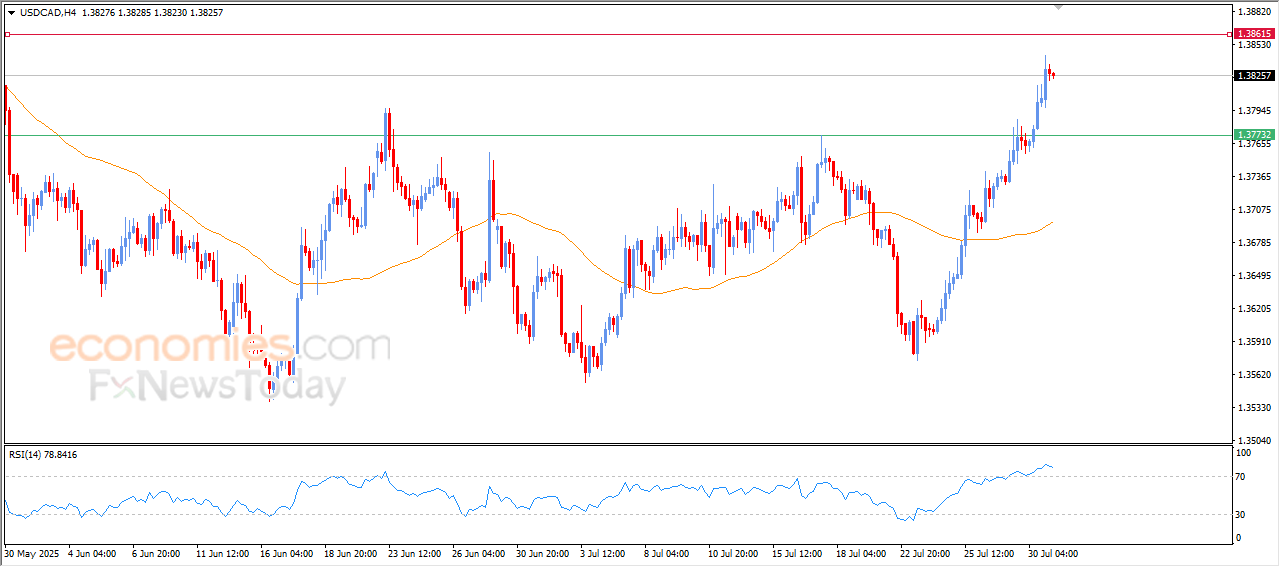
Task: Select the red 1.38615 price tag
Action: 1254,34
